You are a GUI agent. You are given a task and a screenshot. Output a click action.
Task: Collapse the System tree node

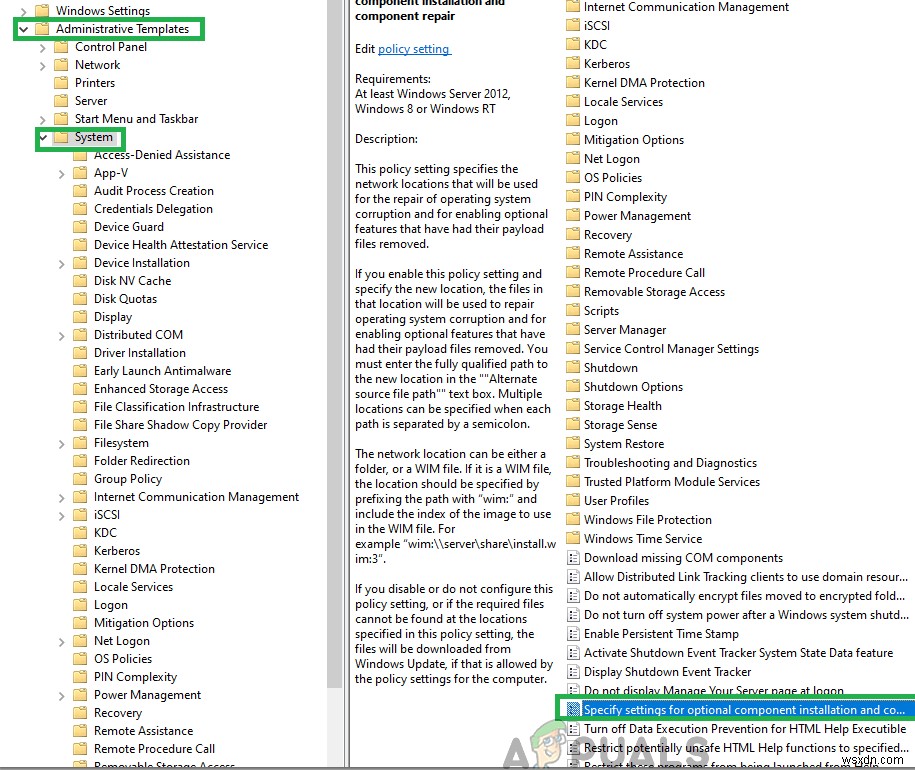pyautogui.click(x=43, y=138)
